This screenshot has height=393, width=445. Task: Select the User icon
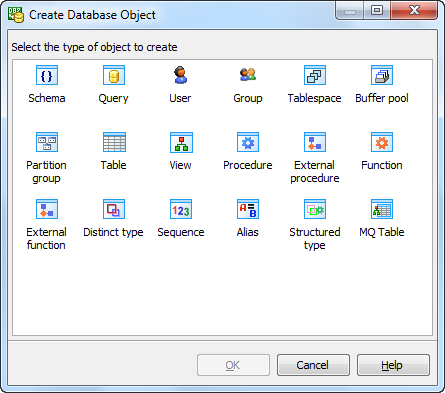click(181, 75)
